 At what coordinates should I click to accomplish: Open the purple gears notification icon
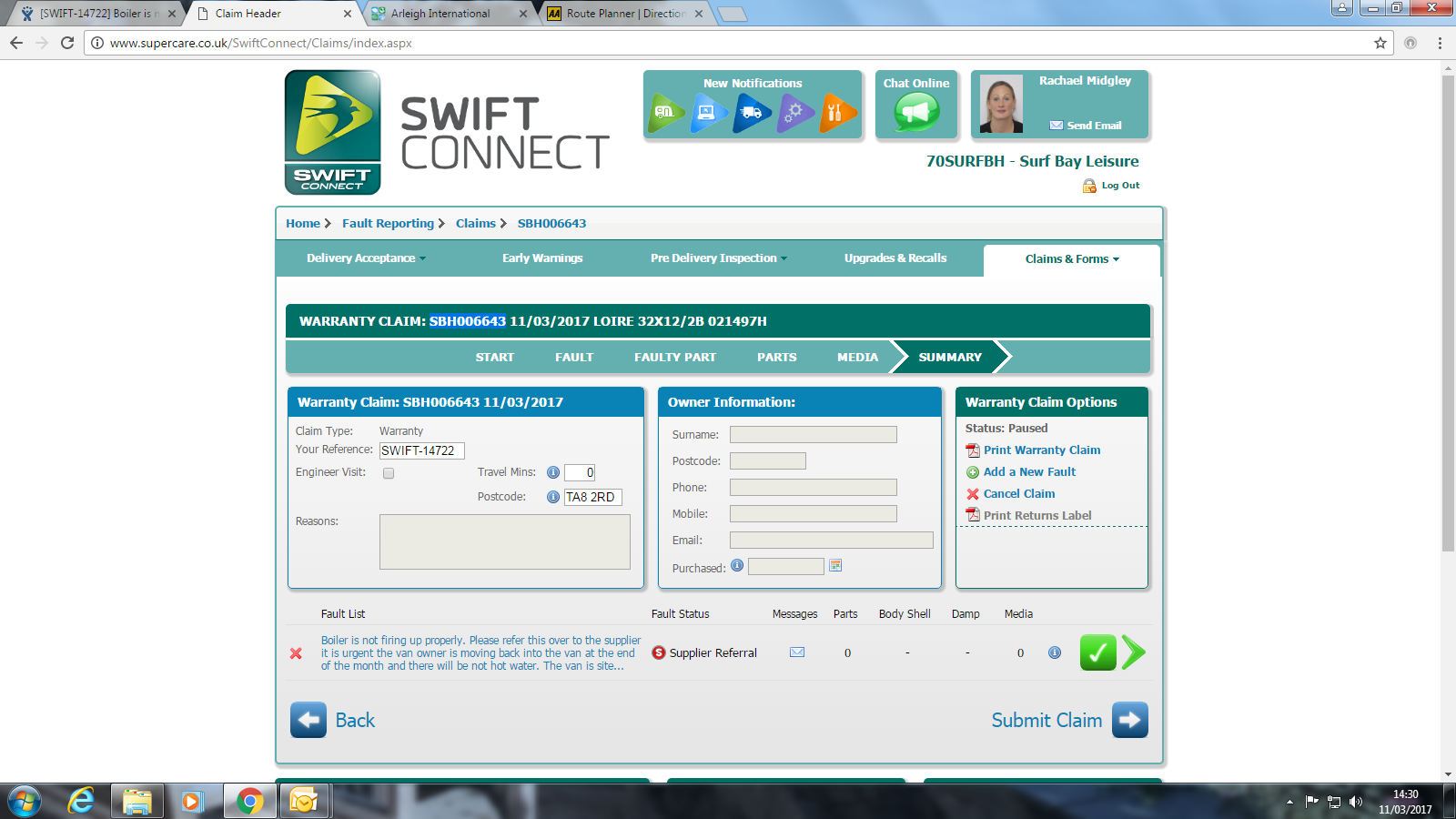click(794, 113)
